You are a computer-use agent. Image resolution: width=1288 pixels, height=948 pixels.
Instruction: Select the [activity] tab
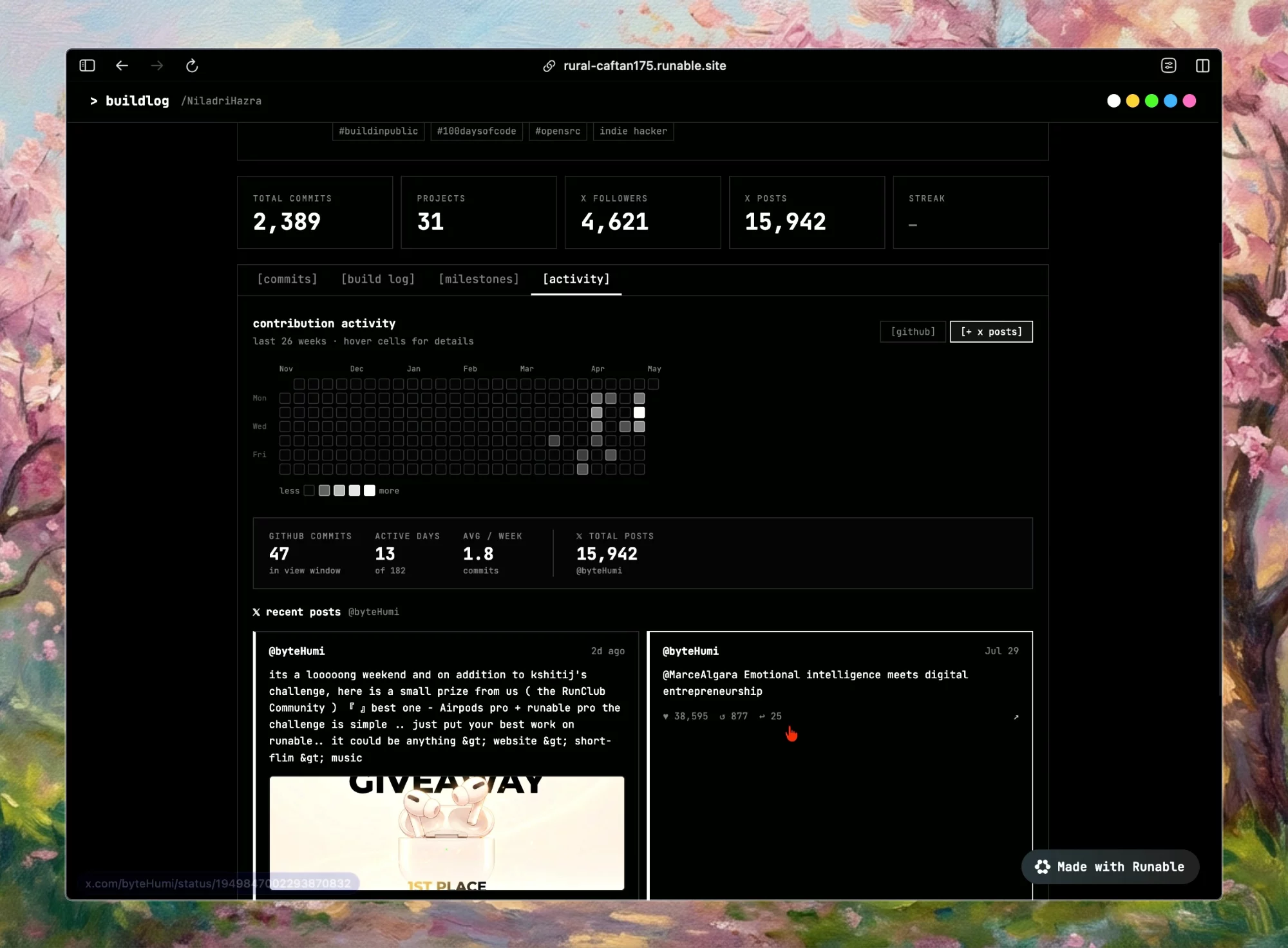click(576, 280)
